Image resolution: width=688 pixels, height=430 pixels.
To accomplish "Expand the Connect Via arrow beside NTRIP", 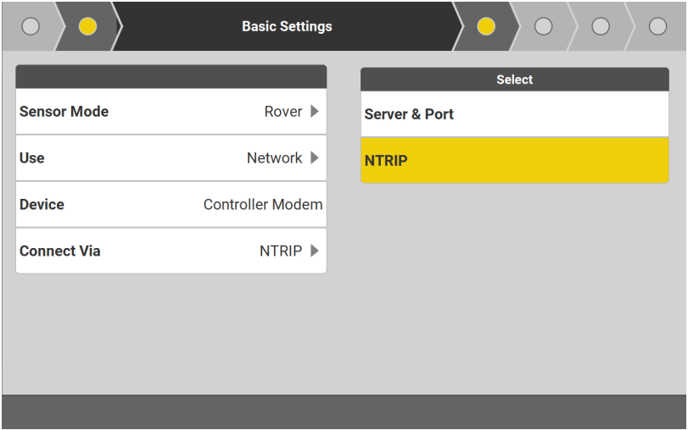I will (x=314, y=251).
